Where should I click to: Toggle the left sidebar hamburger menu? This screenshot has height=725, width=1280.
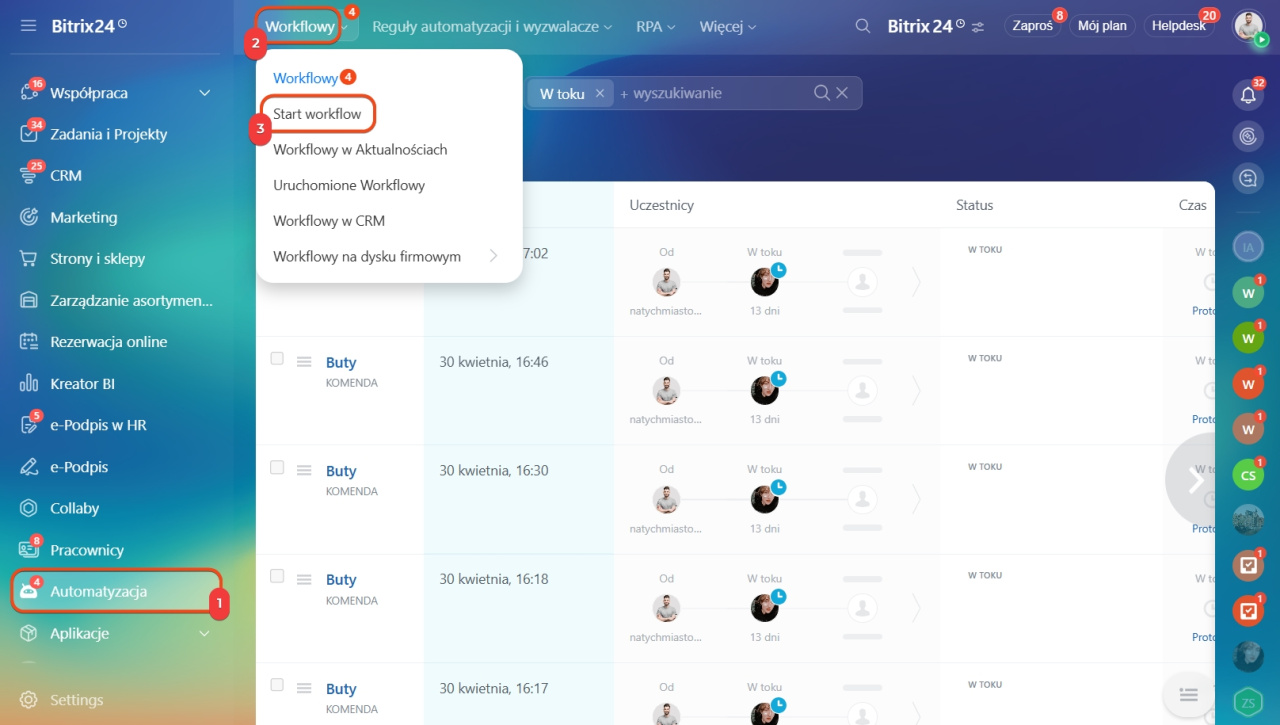[28, 26]
